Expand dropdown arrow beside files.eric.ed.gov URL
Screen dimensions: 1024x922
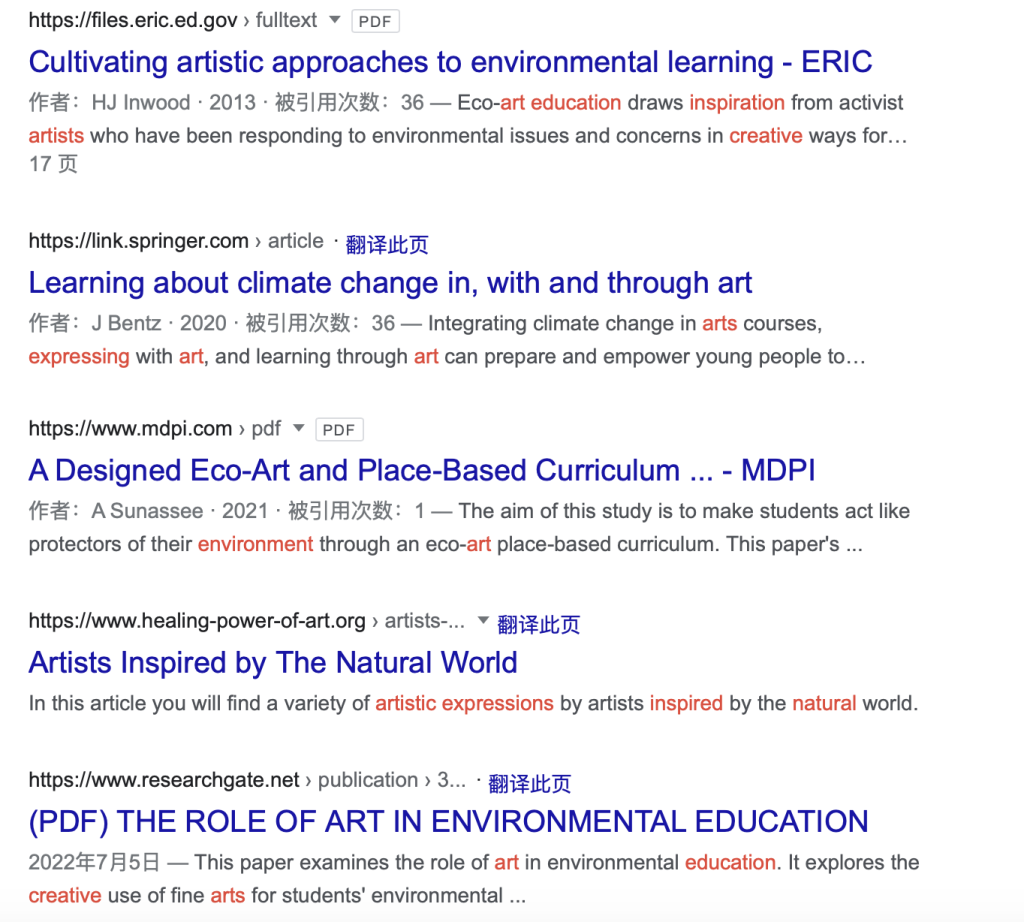(x=335, y=20)
